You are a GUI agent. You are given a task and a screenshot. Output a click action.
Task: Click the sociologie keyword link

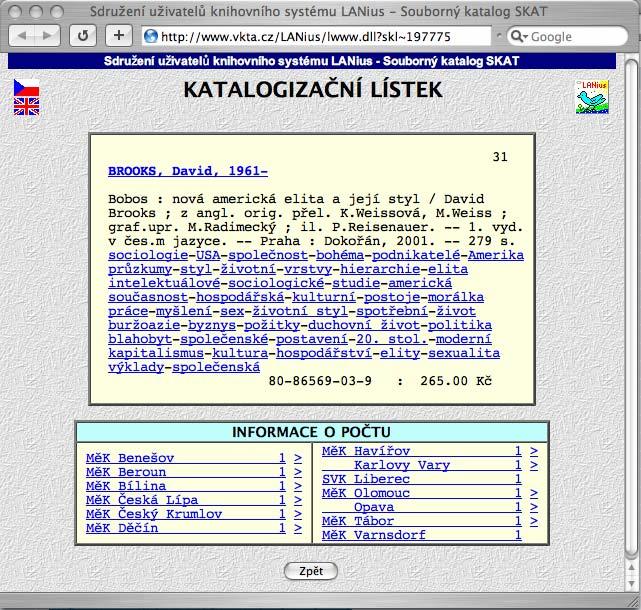[x=148, y=255]
